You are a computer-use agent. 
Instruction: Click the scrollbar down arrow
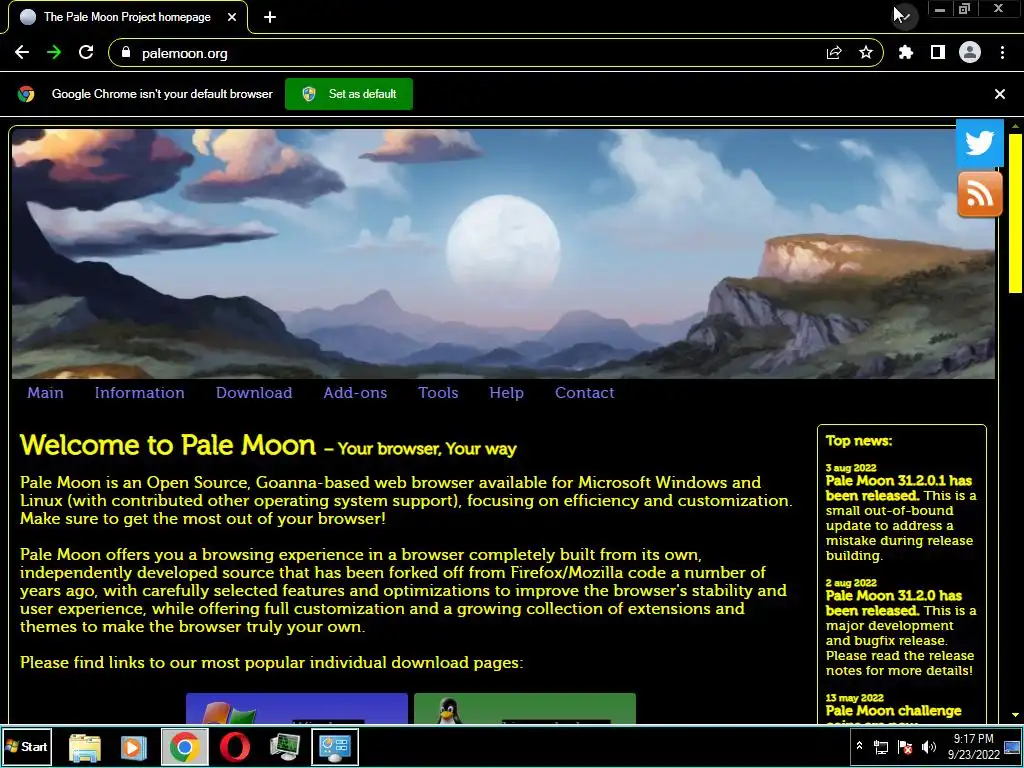[x=1015, y=715]
